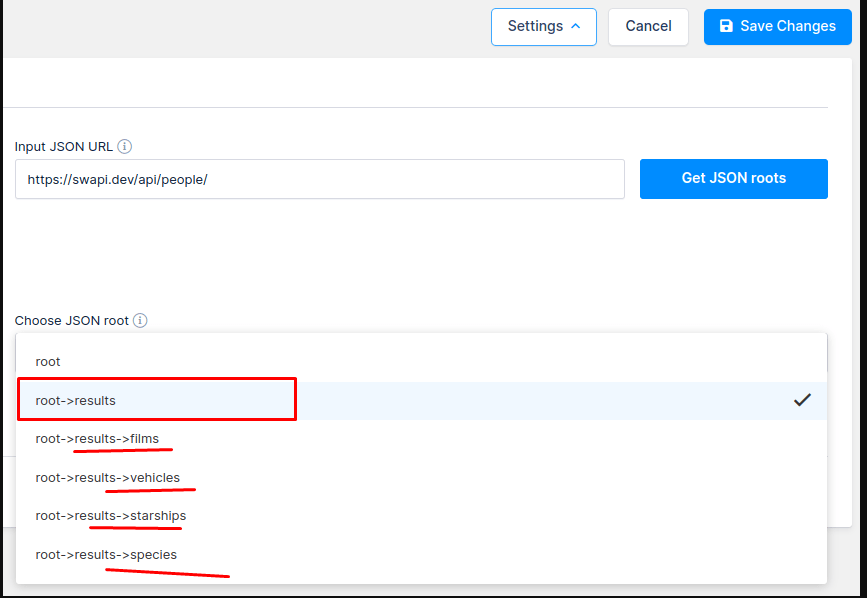Select root->results->species from the list
The image size is (867, 598).
(106, 554)
